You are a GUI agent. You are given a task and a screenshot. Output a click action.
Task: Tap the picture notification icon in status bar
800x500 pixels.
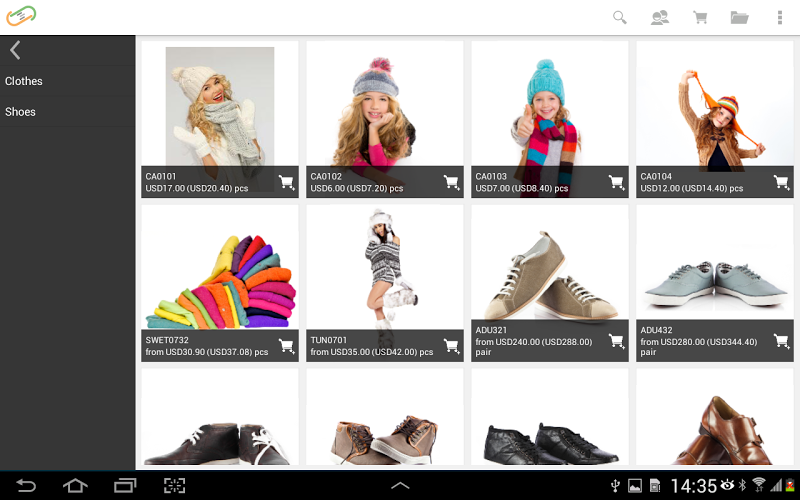point(635,486)
